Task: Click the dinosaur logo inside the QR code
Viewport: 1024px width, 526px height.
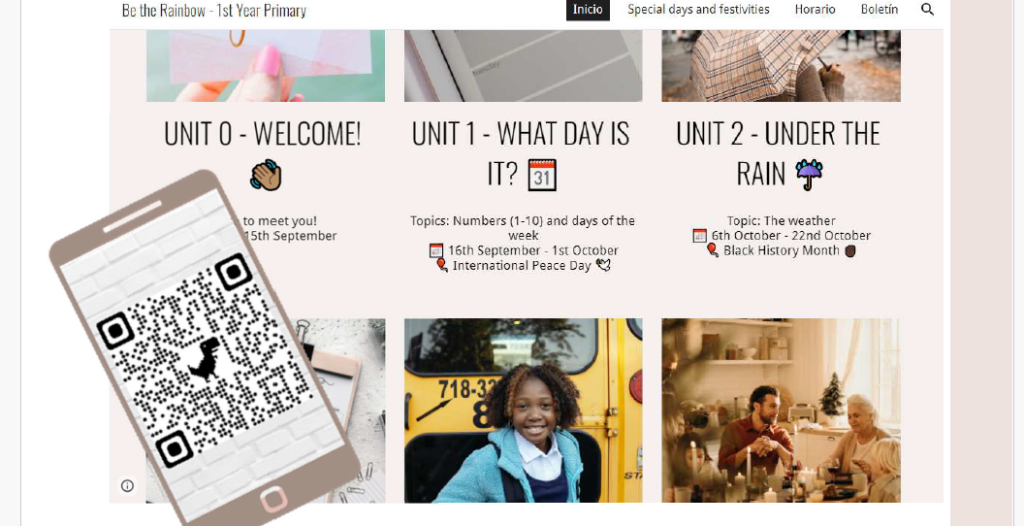Action: tap(204, 359)
